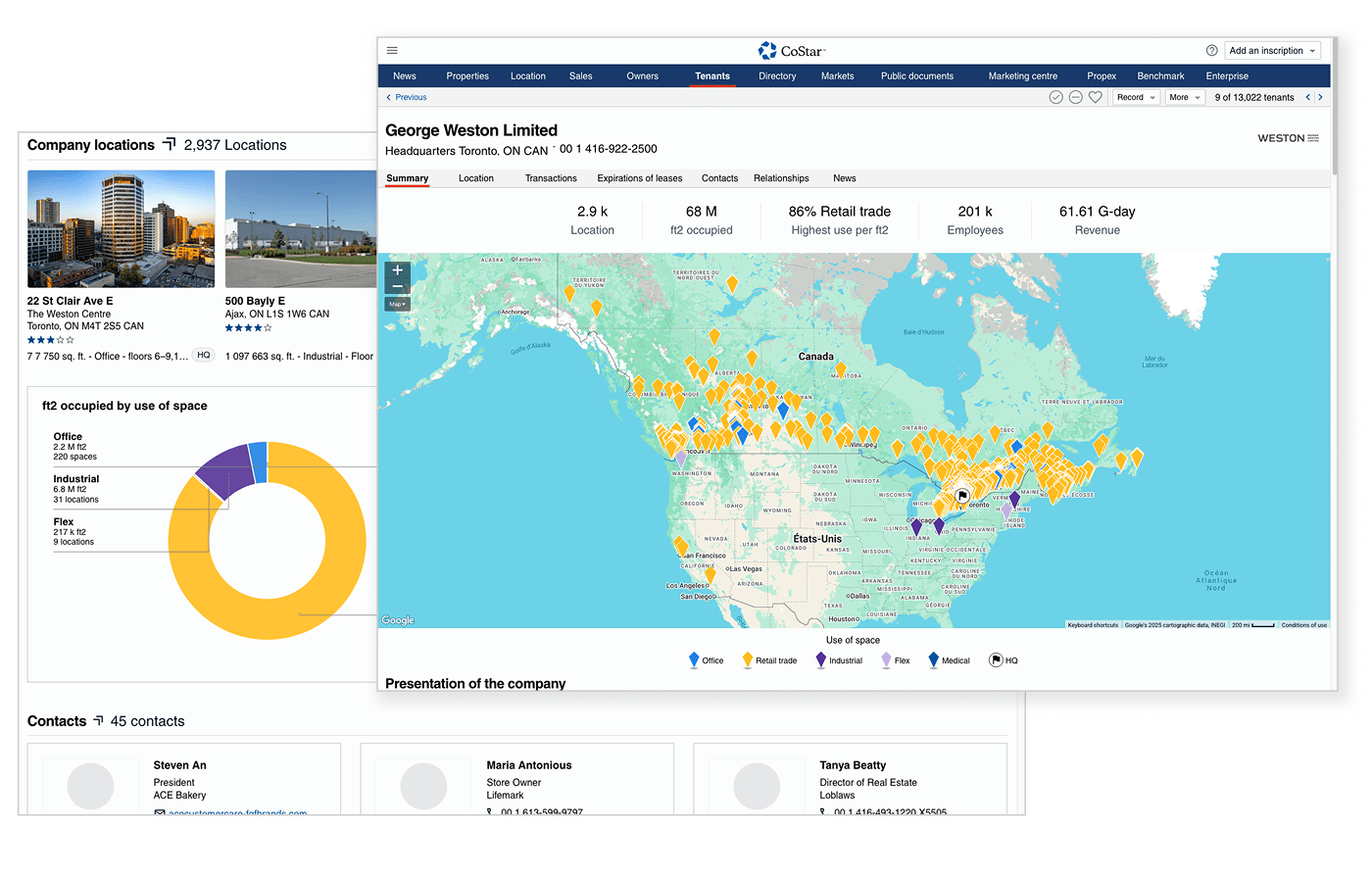Click the HQ flag marker on map
Viewport: 1372px width, 876px height.
tap(962, 496)
